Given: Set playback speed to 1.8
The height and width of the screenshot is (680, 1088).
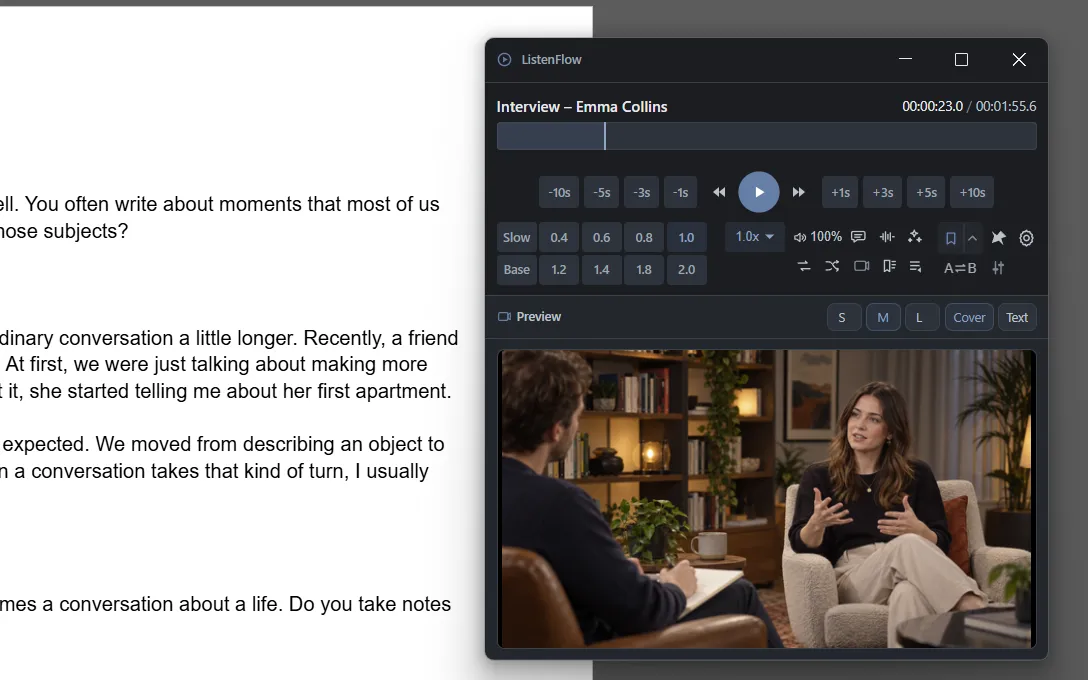Looking at the screenshot, I should 644,269.
